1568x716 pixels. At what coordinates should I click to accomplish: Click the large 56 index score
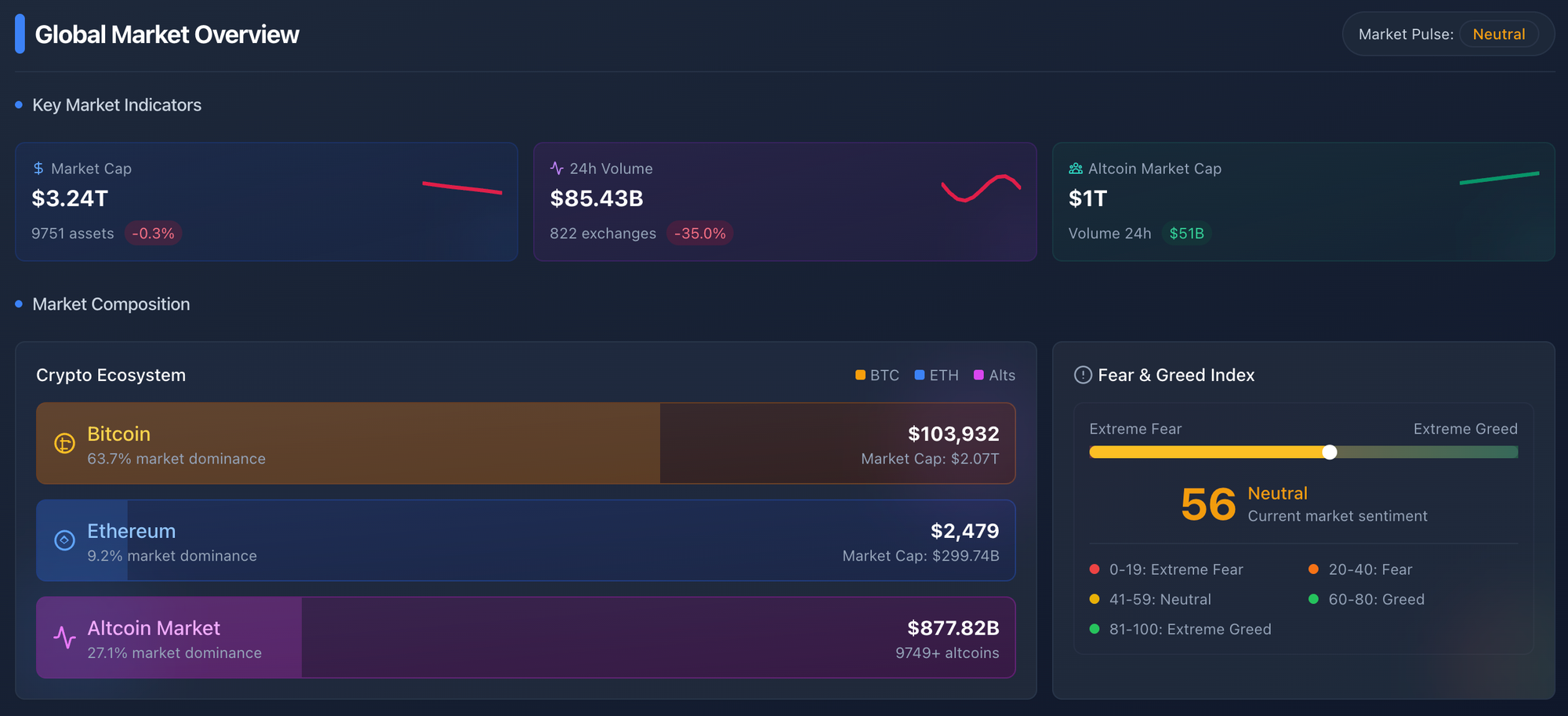[x=1208, y=504]
